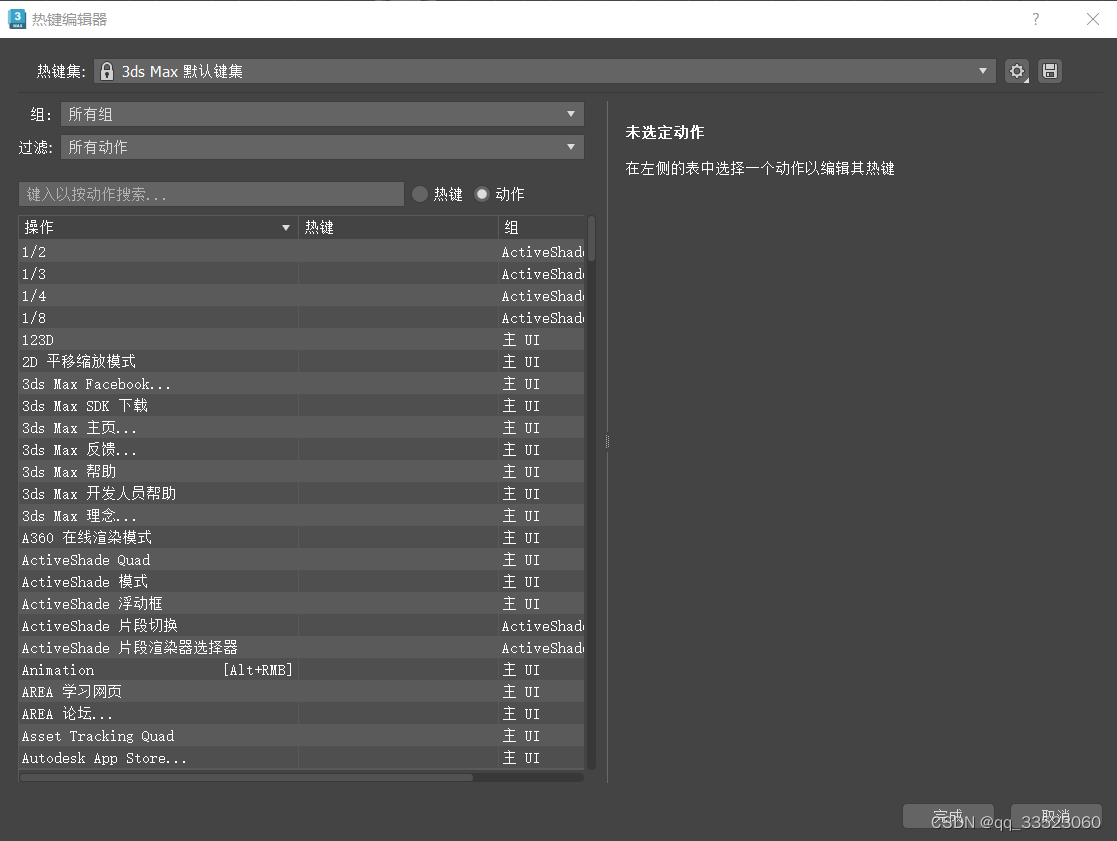
Task: Click the lock icon beside 3ds Max 默认键集
Action: pos(107,71)
